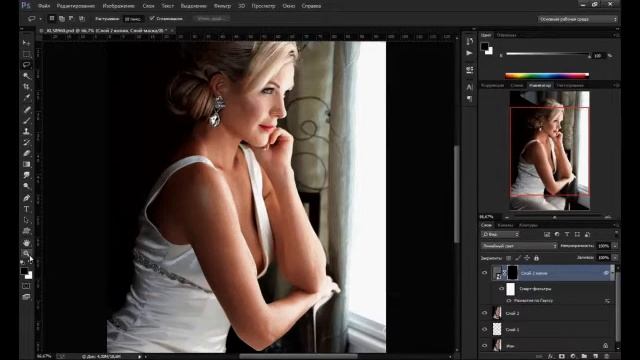Viewport: 640px width, 360px height.
Task: Switch to the Контуры tab
Action: coord(528,225)
